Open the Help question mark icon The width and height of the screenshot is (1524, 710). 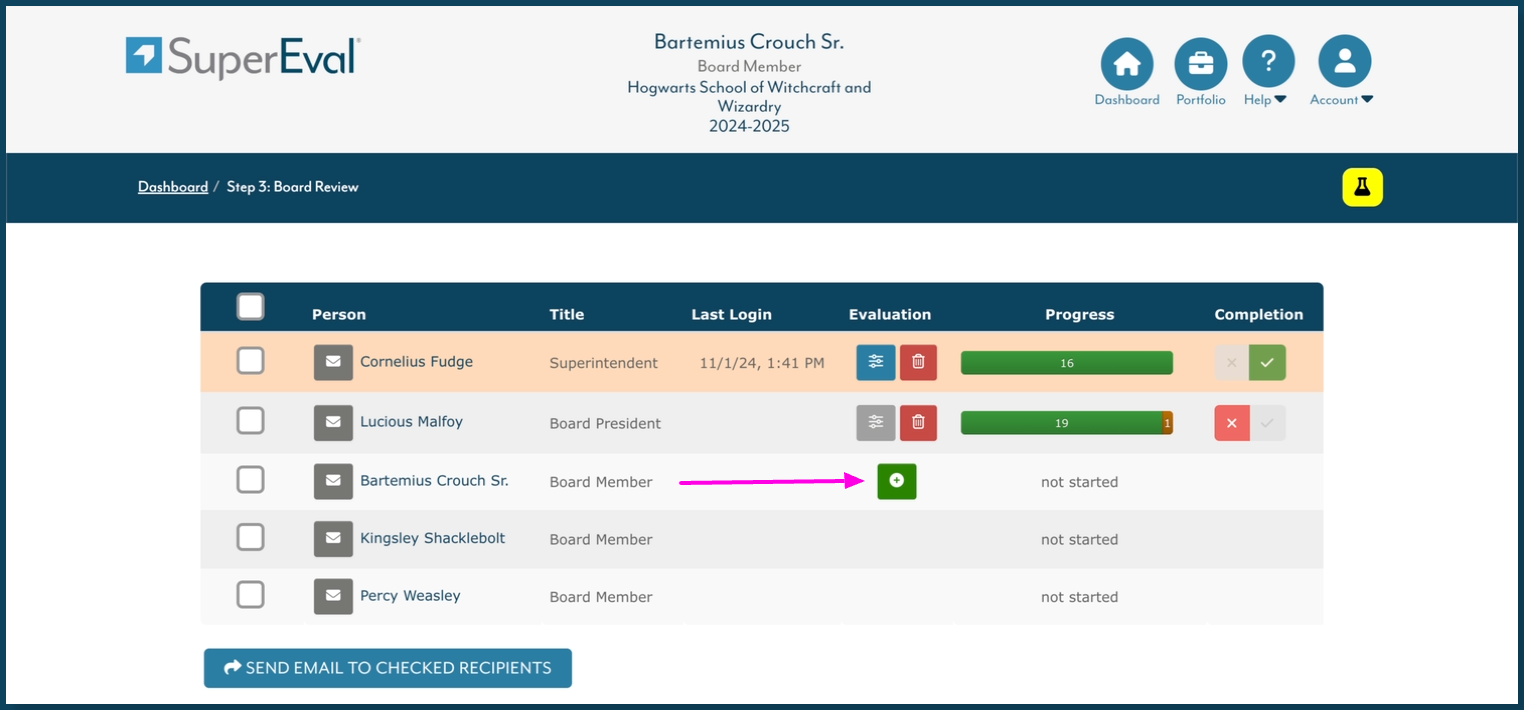coord(1268,62)
